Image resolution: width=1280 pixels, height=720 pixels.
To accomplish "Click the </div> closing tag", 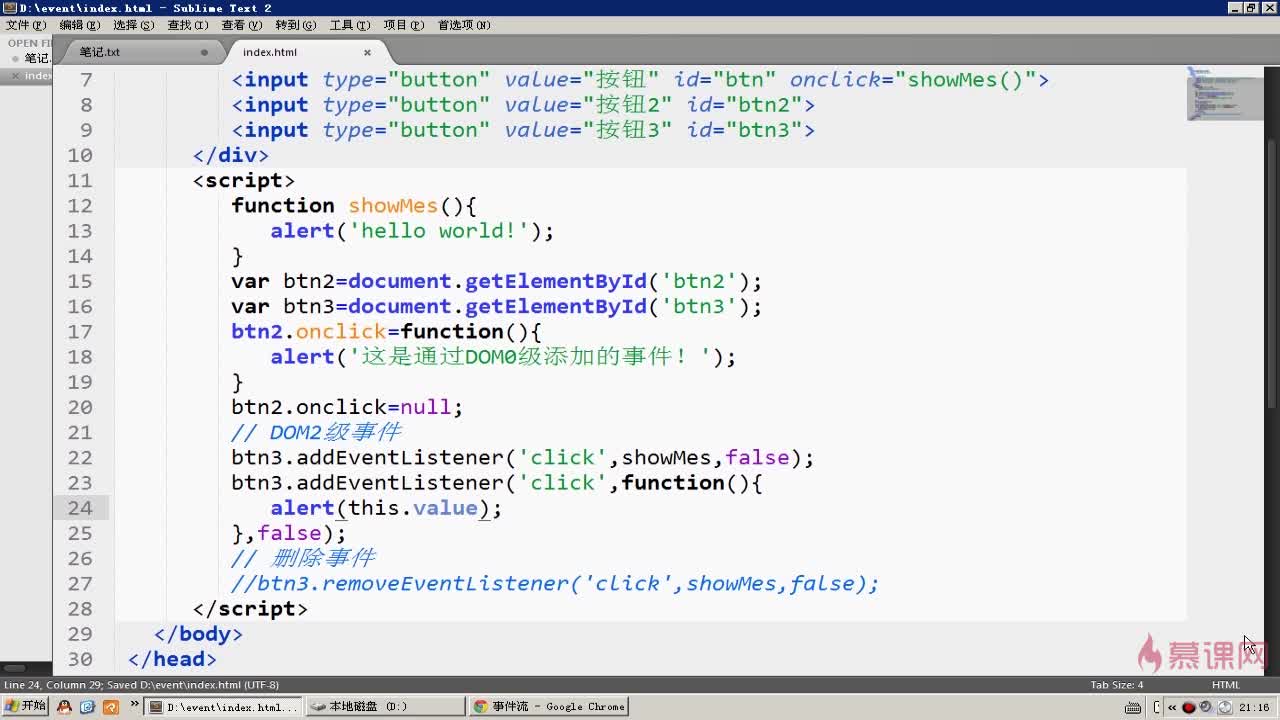I will (231, 155).
